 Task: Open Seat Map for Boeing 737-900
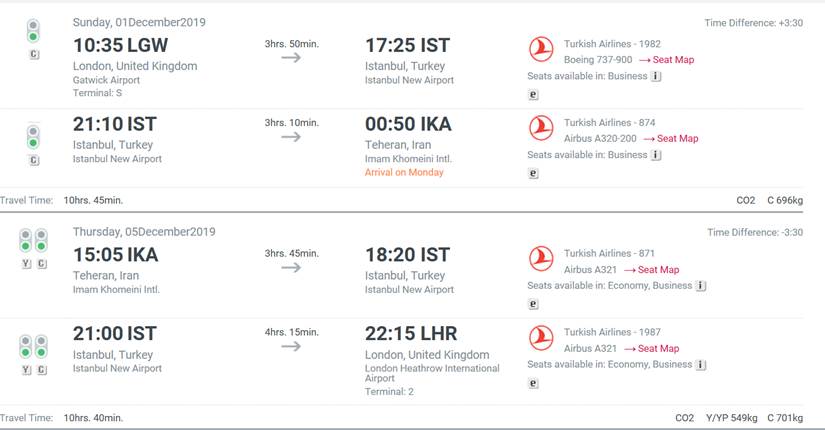coord(667,60)
